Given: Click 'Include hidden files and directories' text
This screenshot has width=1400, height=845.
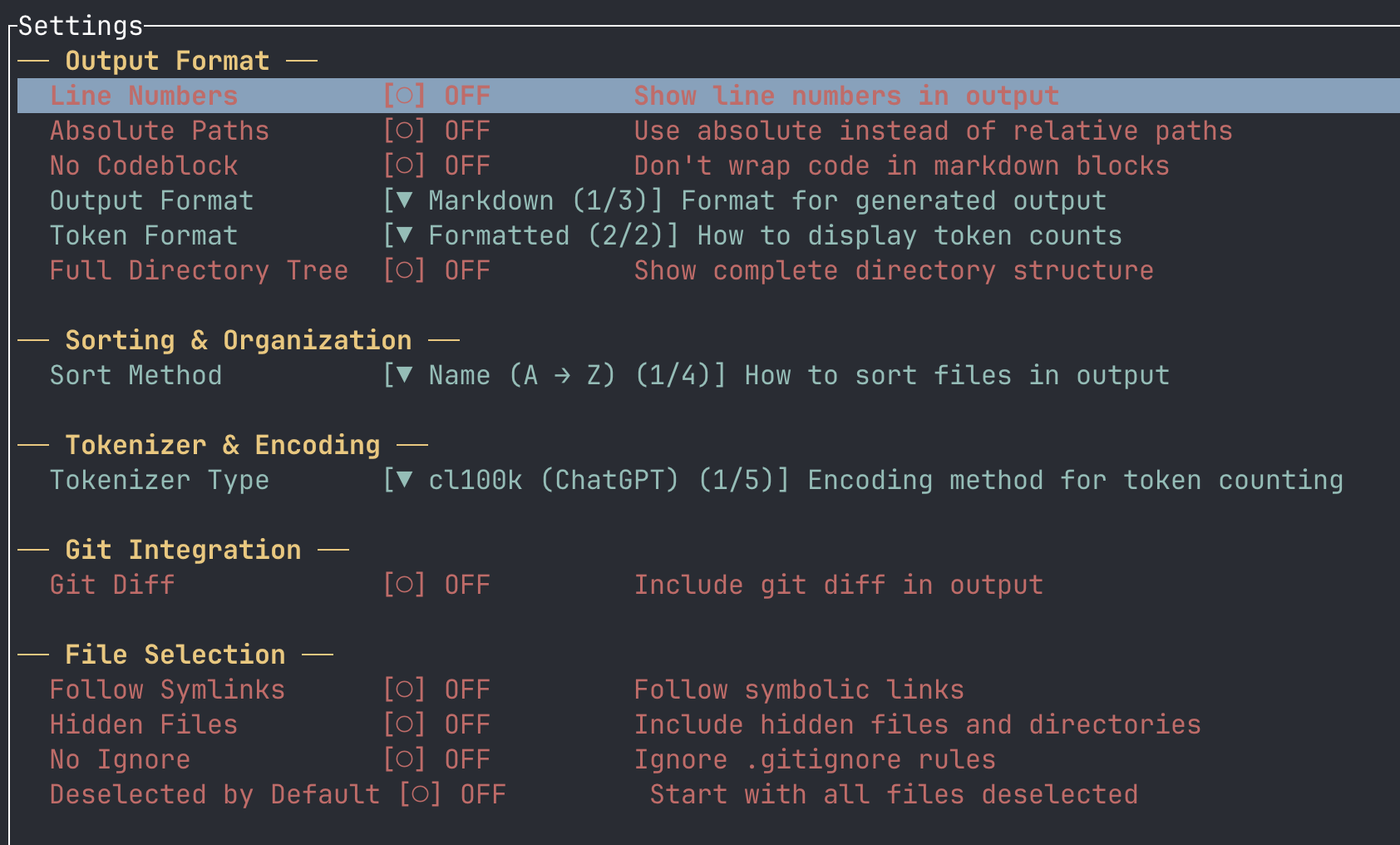Looking at the screenshot, I should [918, 724].
